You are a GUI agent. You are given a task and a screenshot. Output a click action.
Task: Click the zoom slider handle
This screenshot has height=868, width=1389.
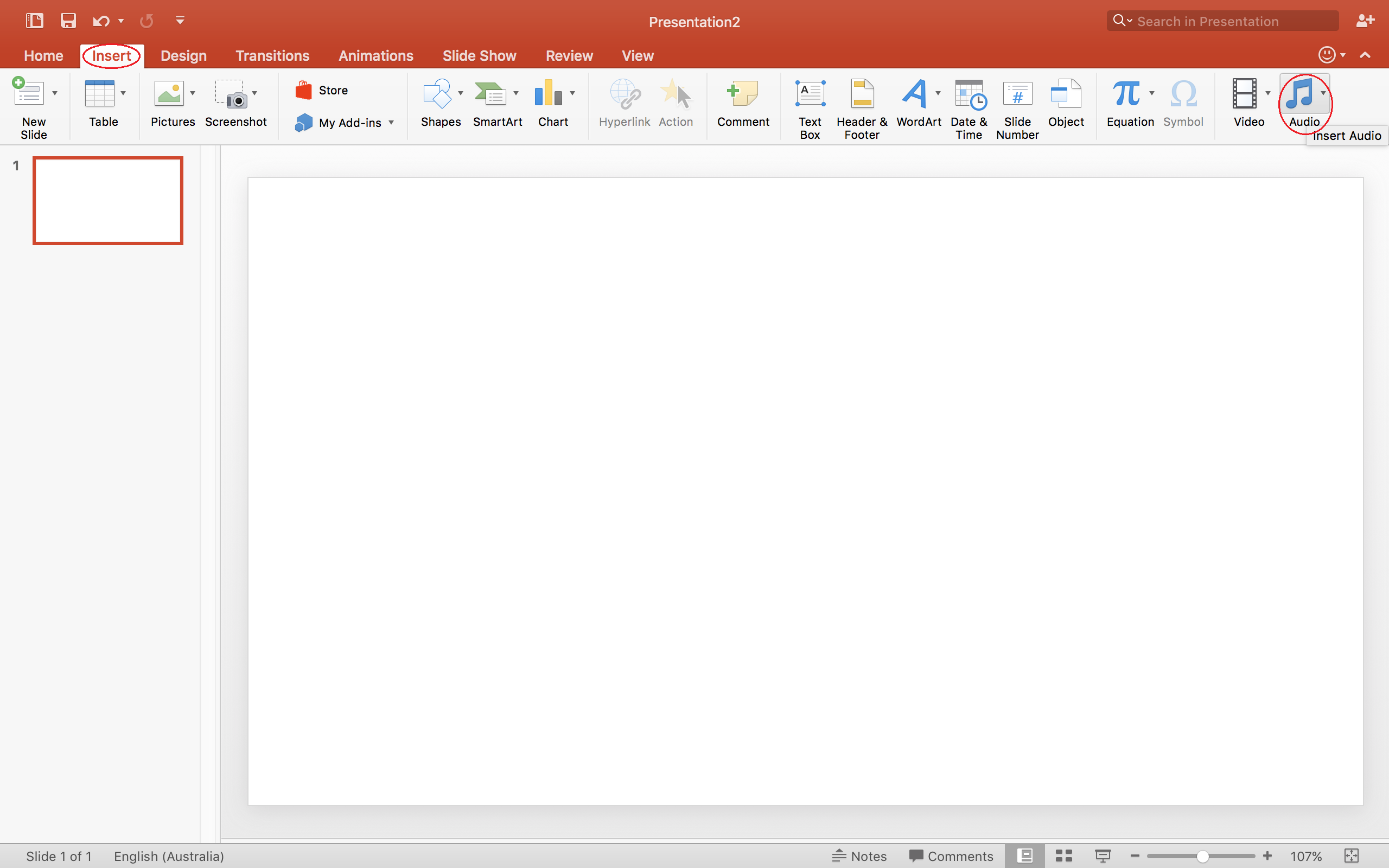(1202, 857)
